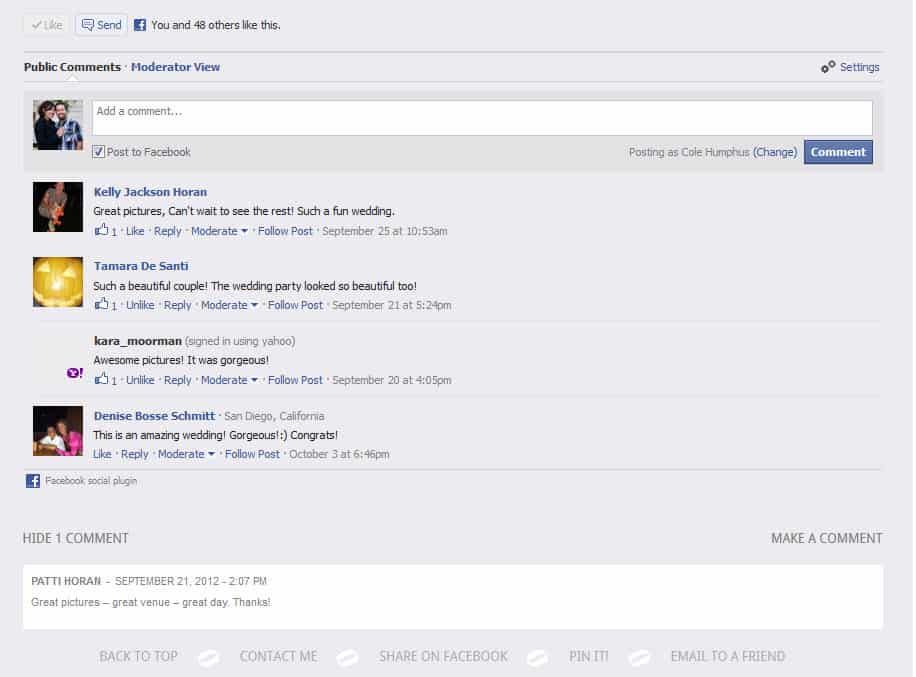The width and height of the screenshot is (916, 677).
Task: Open Denise Bosse Schmitt's profile thumbnail
Action: [x=58, y=431]
